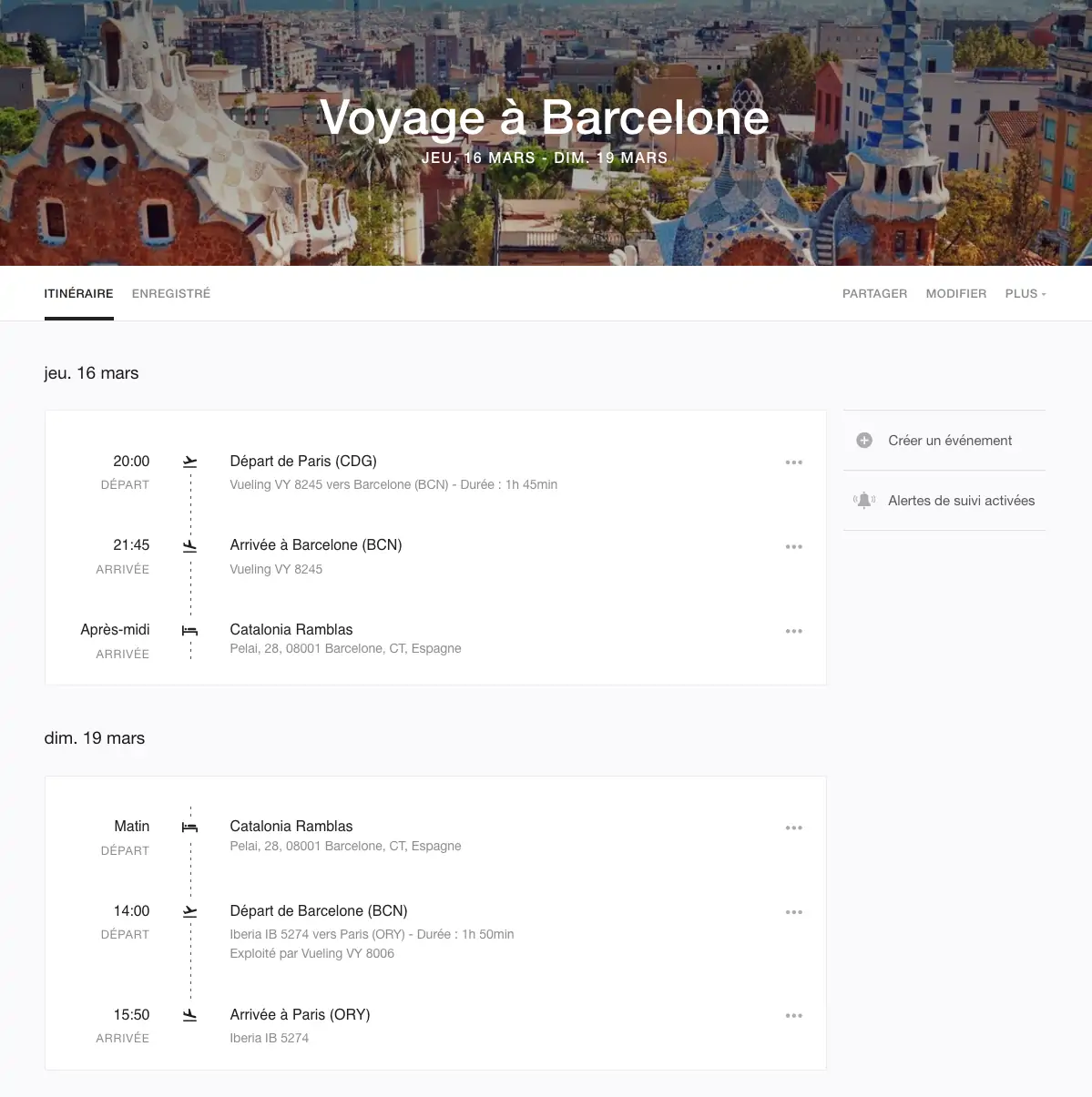
Task: Click the landing plane icon for Barcelone arrival
Action: pyautogui.click(x=189, y=546)
